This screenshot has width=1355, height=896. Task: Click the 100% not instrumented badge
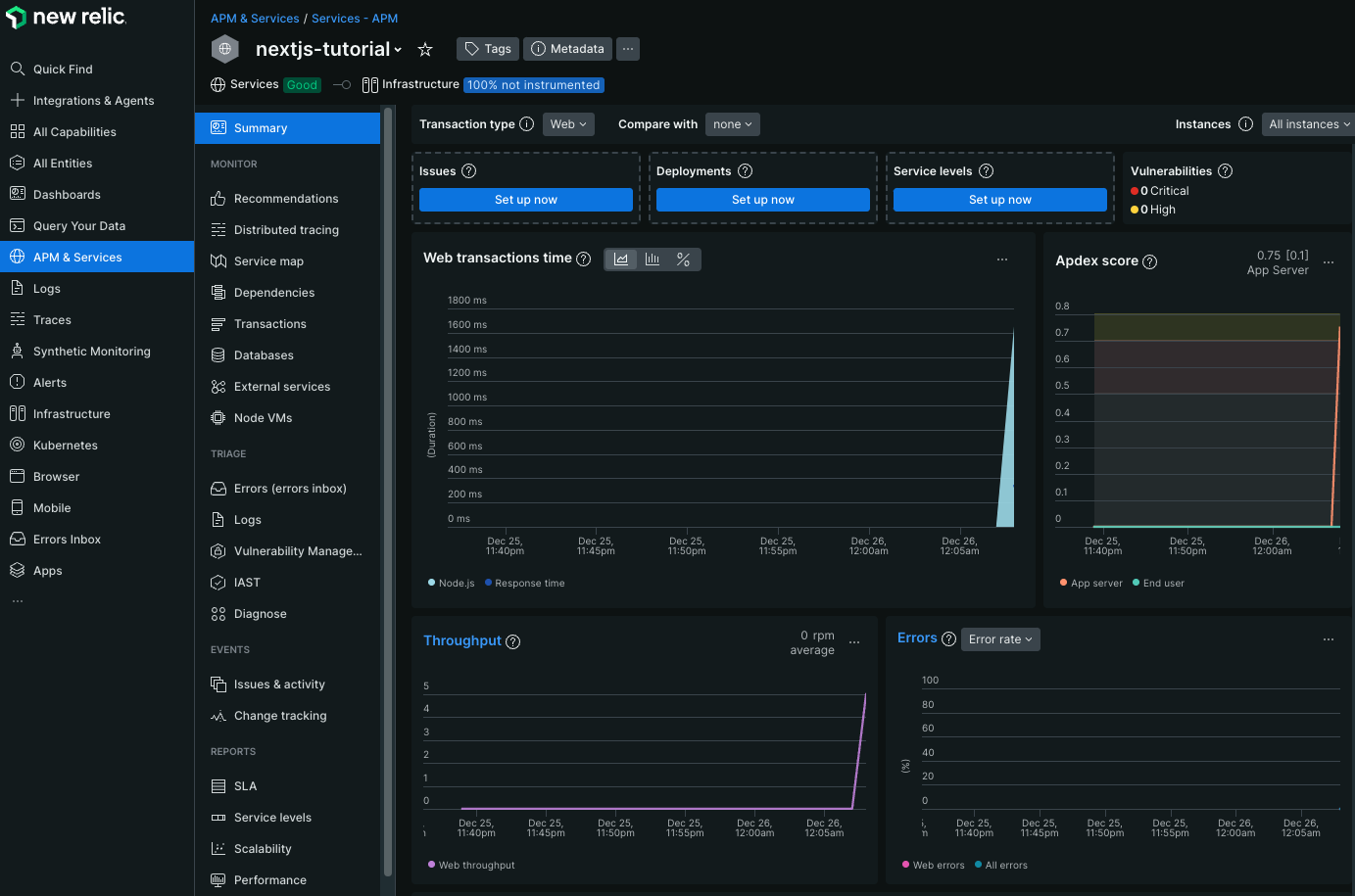[x=534, y=85]
